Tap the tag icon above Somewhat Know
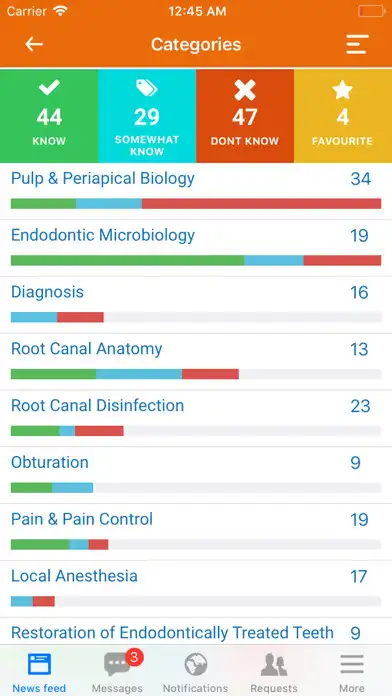392x696 pixels. [147, 88]
